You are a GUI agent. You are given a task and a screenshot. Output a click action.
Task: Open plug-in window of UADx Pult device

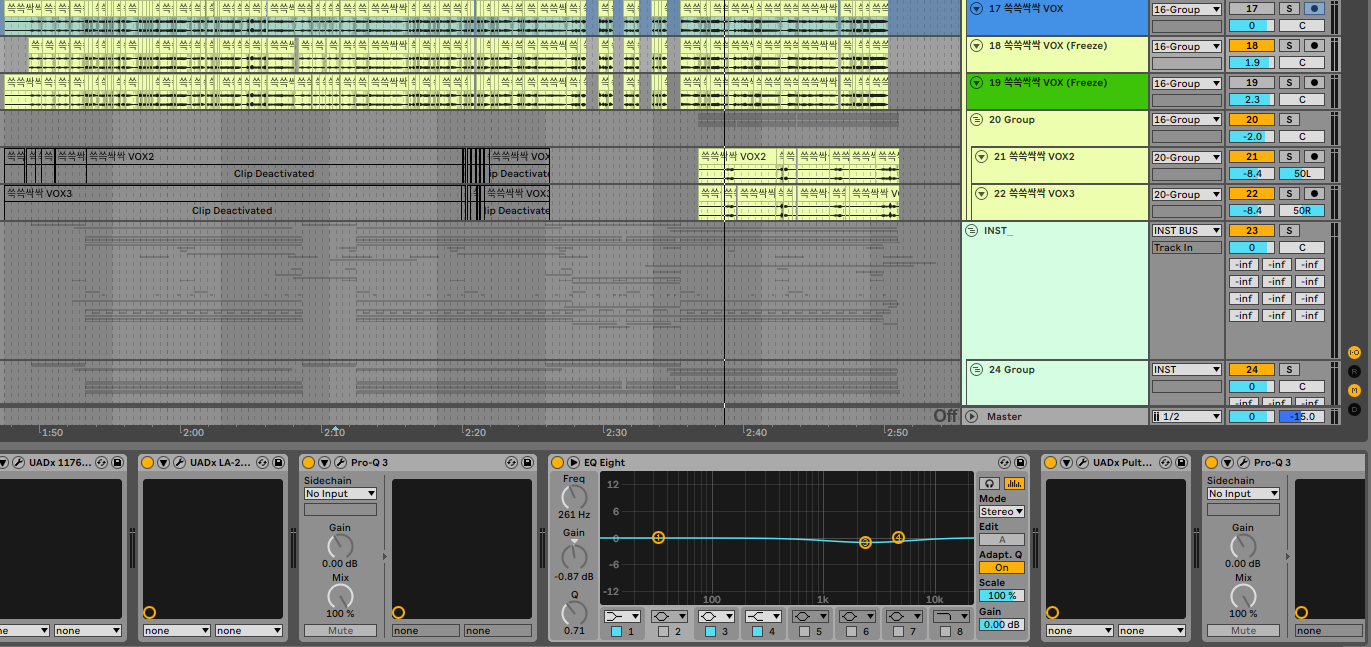point(1083,463)
